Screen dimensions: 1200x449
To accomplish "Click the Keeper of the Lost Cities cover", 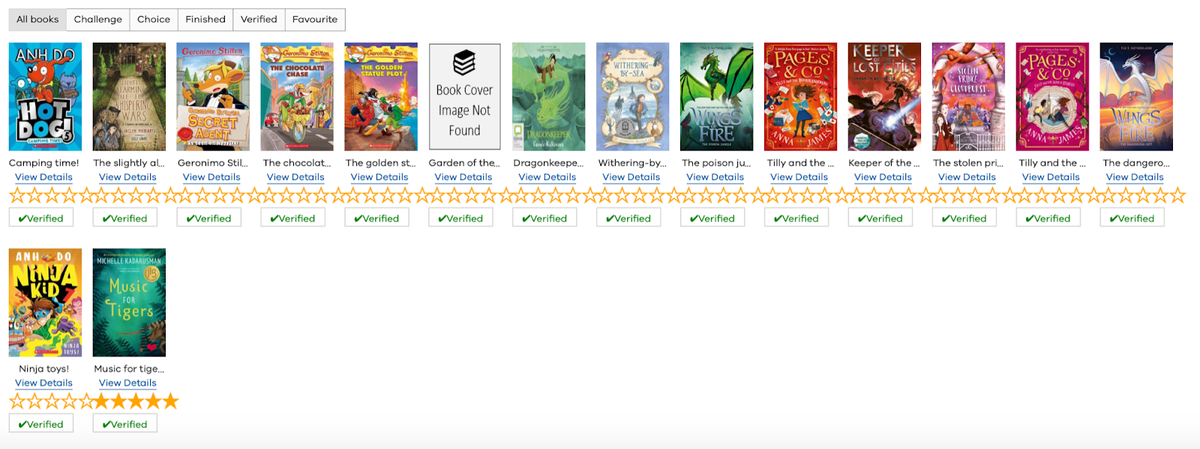I will [884, 96].
